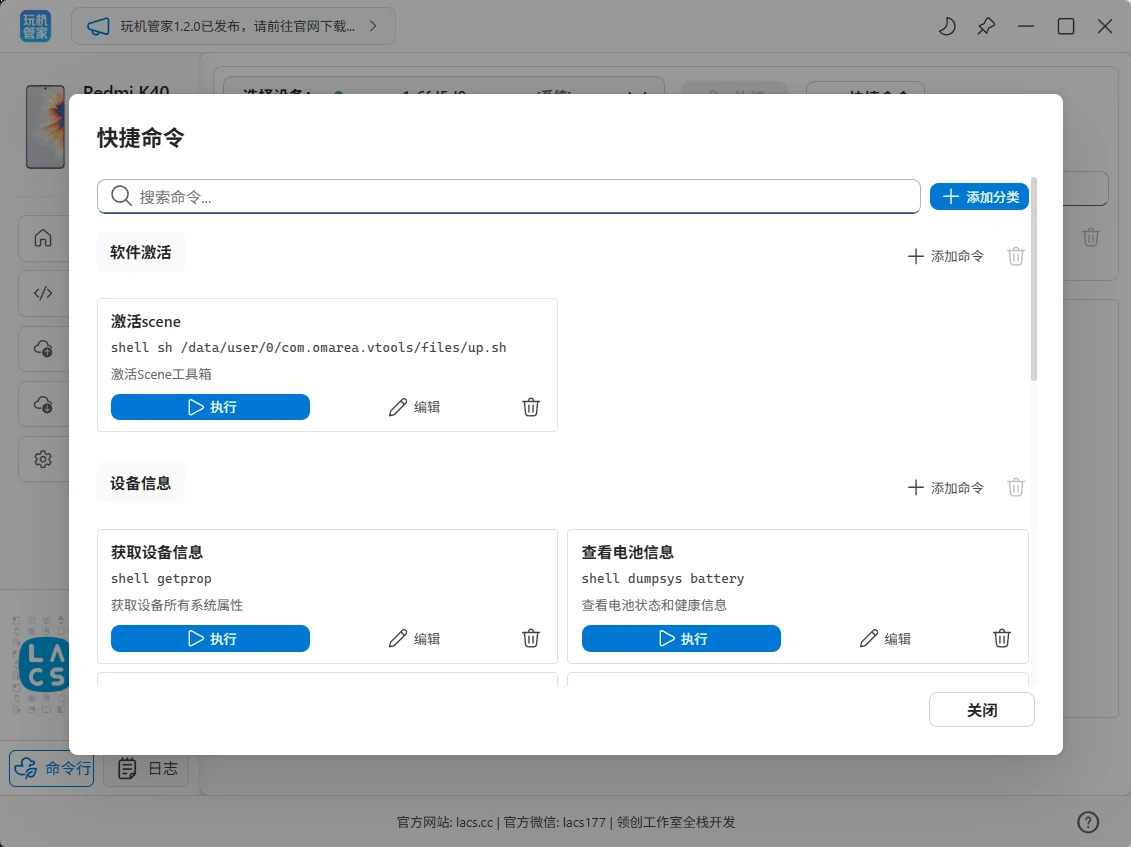Open help via the question mark icon
The image size is (1131, 847).
pos(1088,822)
